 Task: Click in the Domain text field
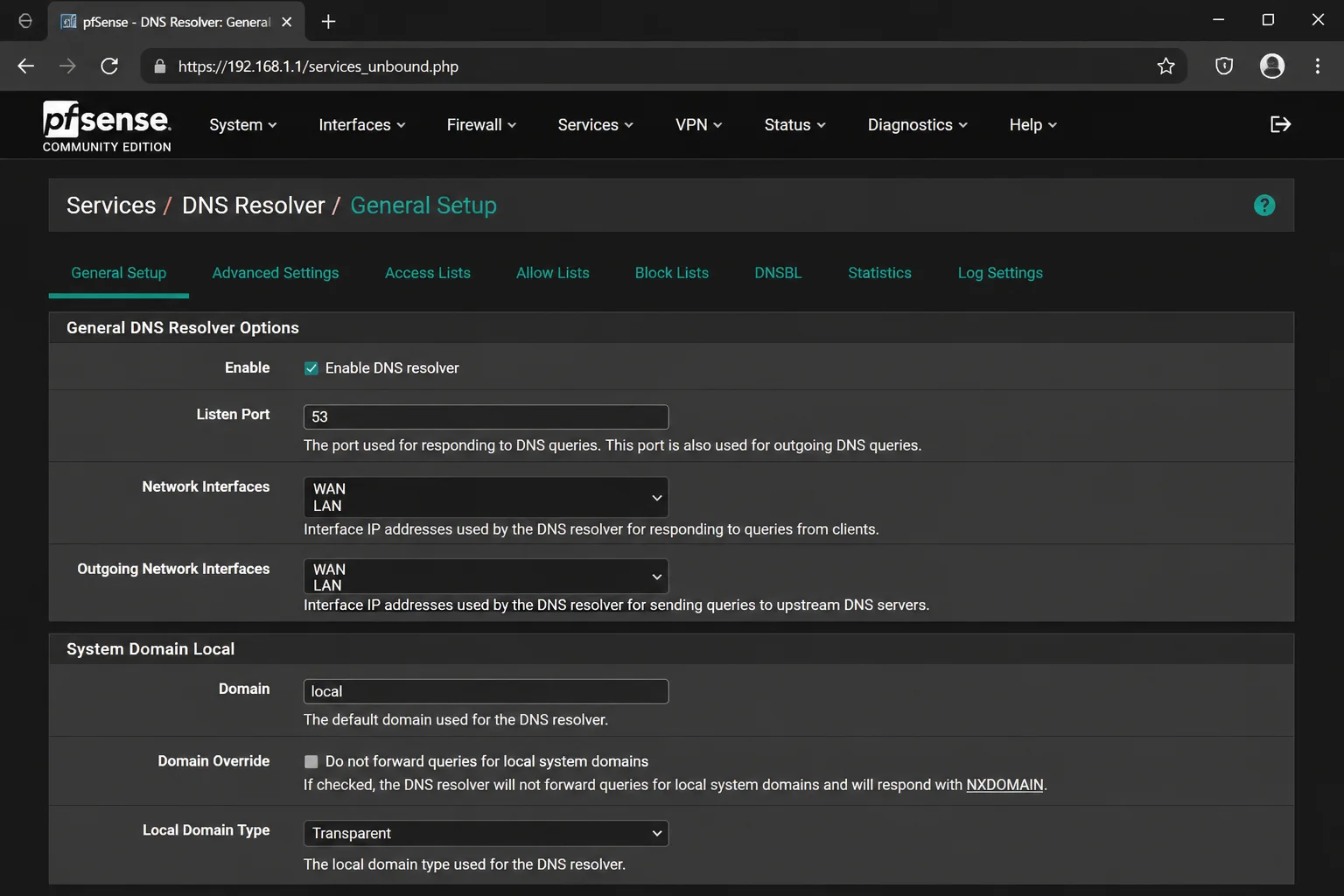486,691
